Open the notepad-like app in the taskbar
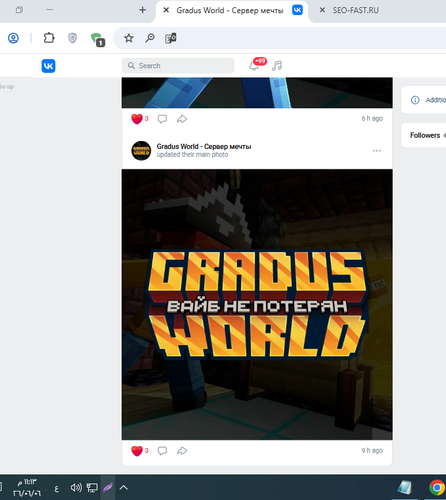The height and width of the screenshot is (500, 446). click(404, 488)
